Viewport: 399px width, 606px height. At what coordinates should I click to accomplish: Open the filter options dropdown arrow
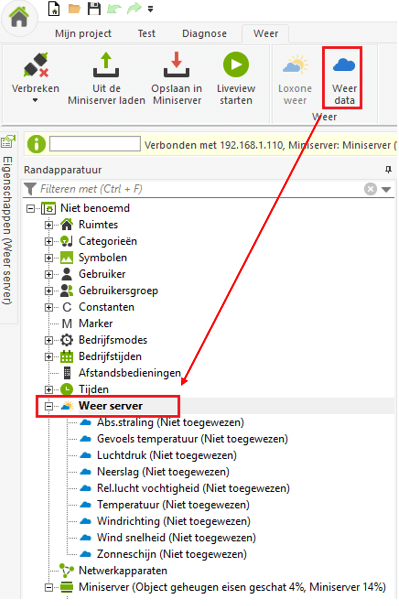point(386,189)
